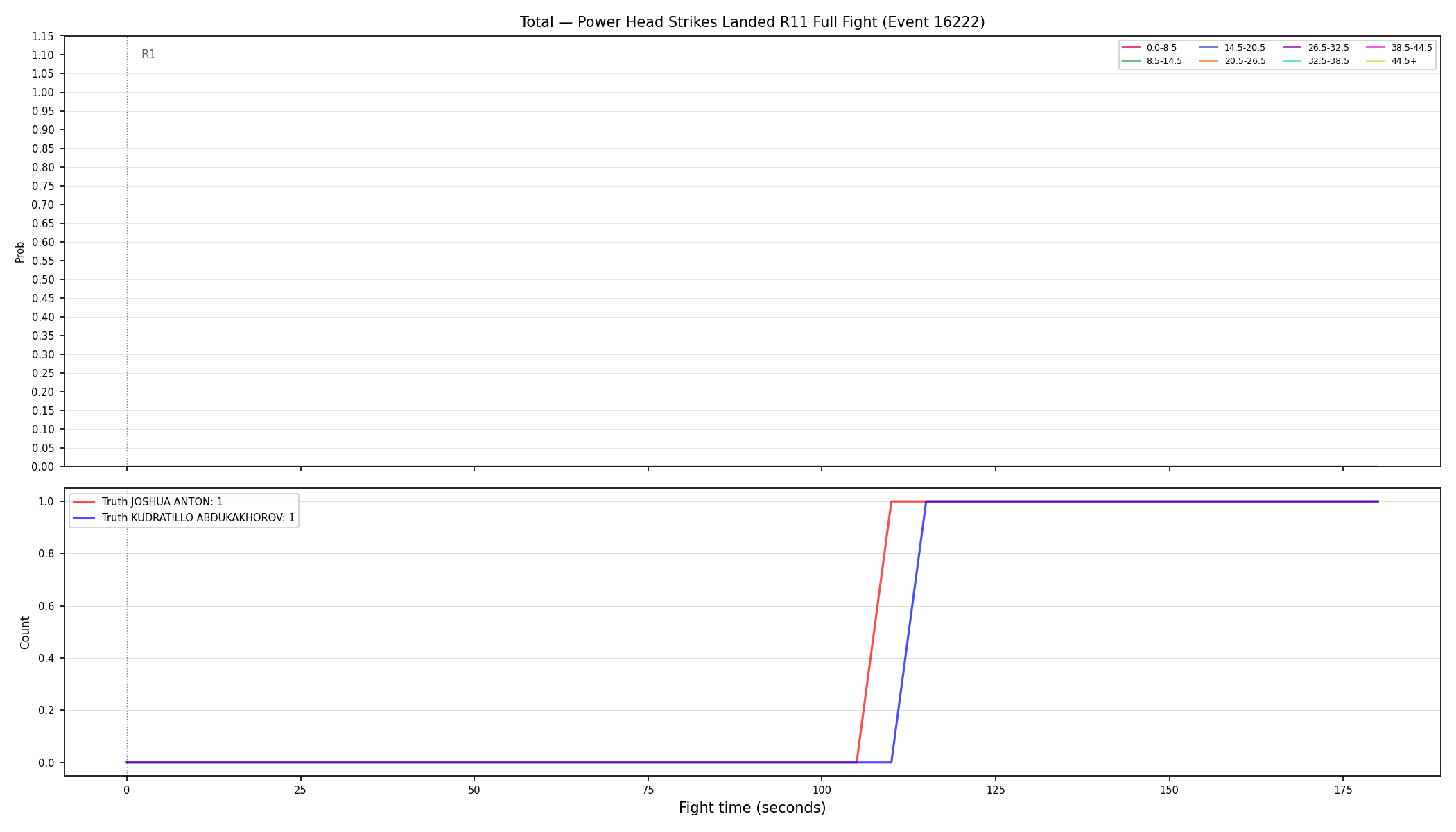Select the 44.5+ legend entry
Screen dimensions: 1456x832
coord(1392,61)
